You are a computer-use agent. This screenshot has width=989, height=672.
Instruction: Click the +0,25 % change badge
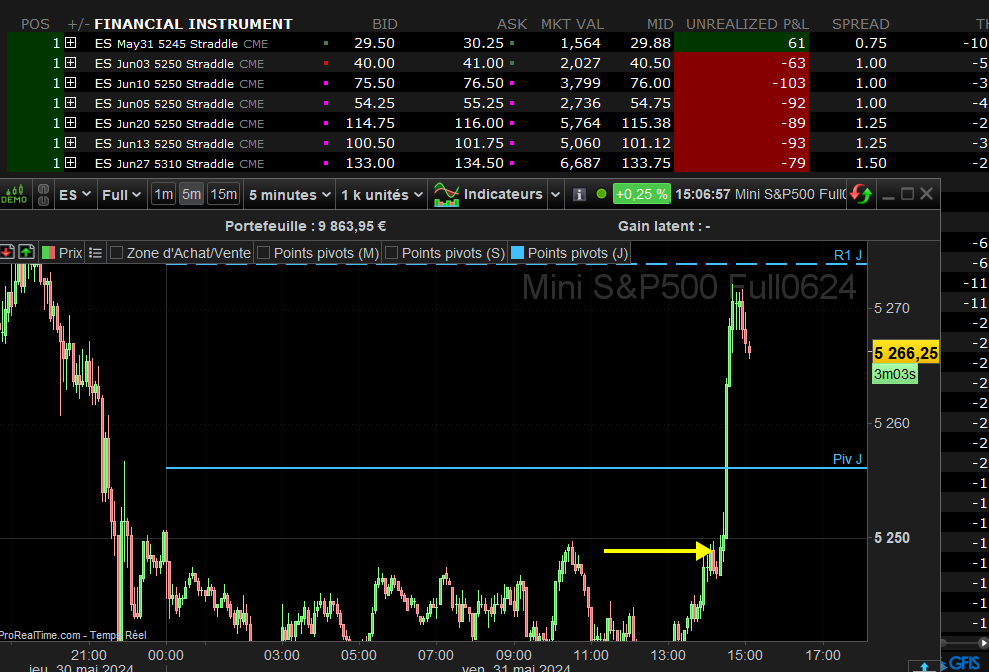pos(641,194)
